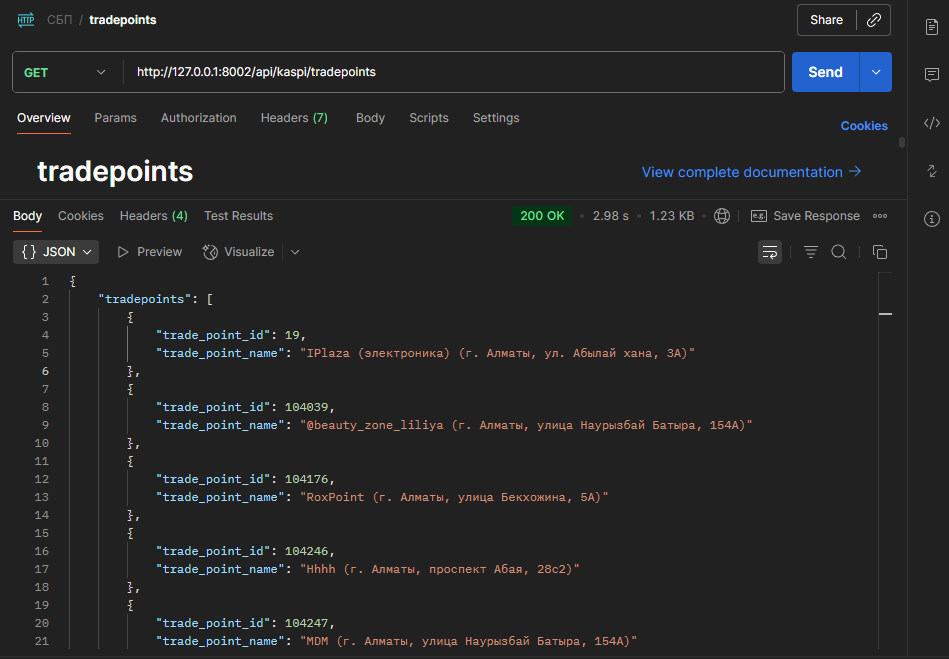
Task: Open the Documentation icon in right sidebar
Action: (x=931, y=27)
